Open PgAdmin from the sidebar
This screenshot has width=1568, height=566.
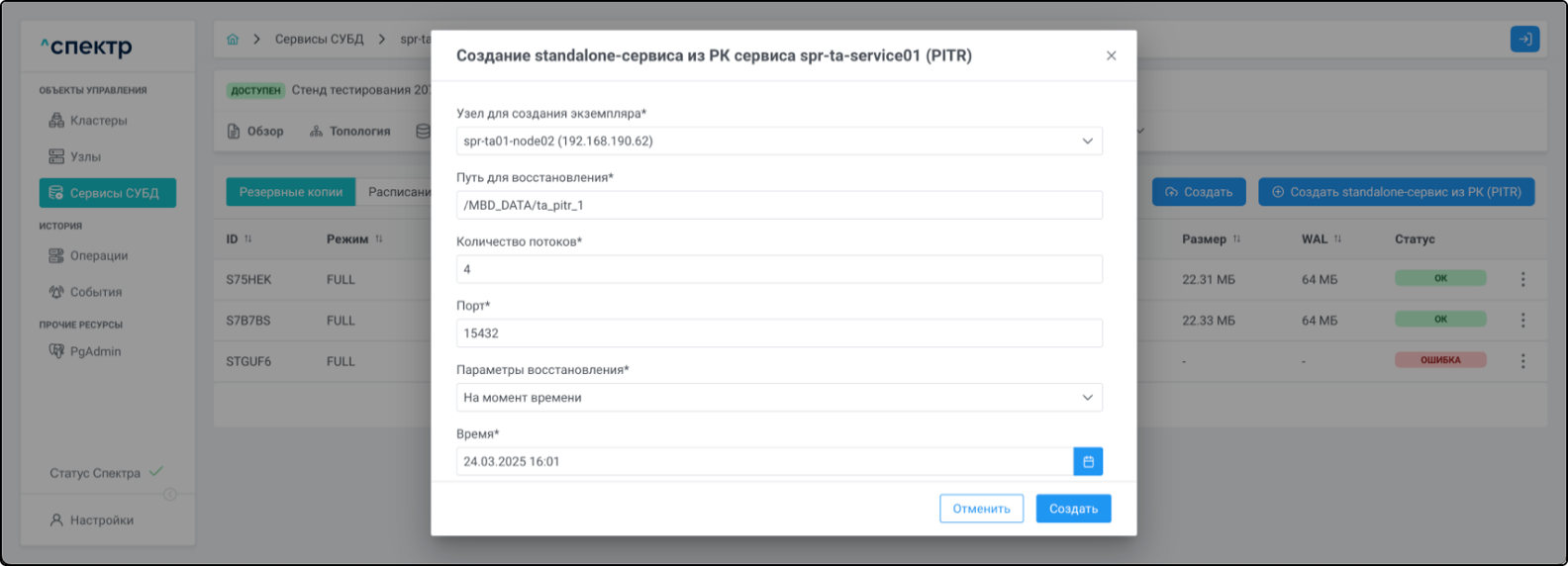click(95, 351)
